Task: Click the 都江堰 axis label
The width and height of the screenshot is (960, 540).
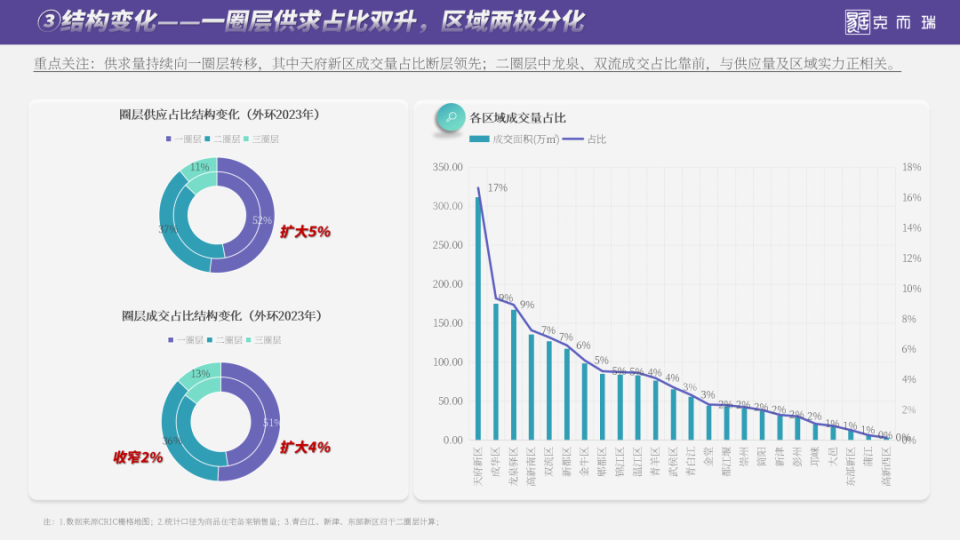Action: click(727, 462)
